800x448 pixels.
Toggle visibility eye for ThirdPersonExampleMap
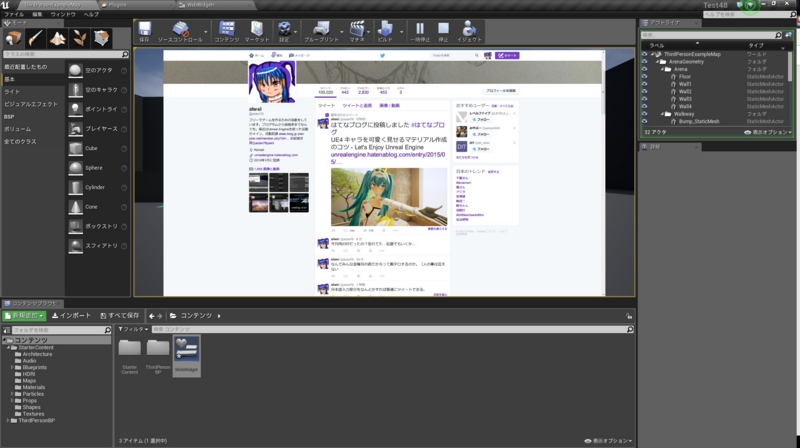[x=644, y=54]
